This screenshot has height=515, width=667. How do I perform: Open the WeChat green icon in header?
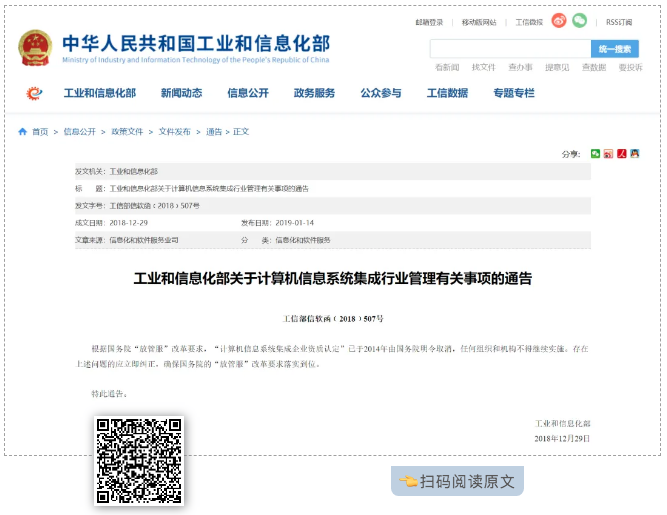point(579,20)
